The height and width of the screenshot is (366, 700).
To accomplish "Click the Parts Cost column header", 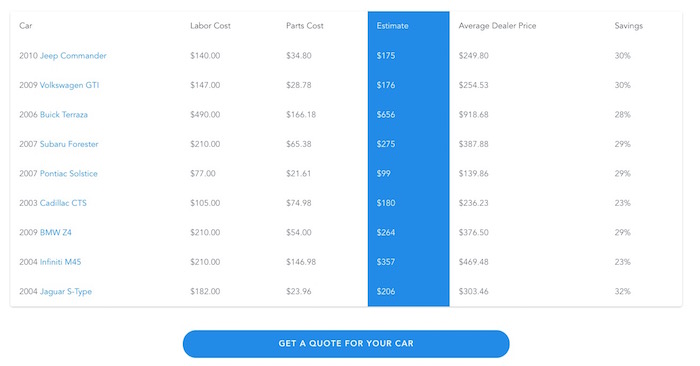I will pyautogui.click(x=305, y=26).
